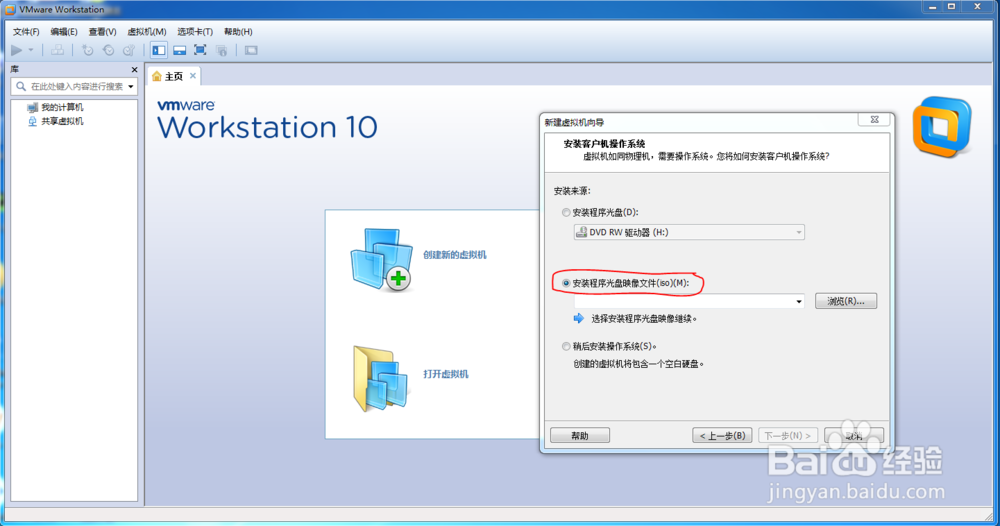Click the open virtual machine folder icon
This screenshot has height=526, width=1000.
pyautogui.click(x=381, y=378)
